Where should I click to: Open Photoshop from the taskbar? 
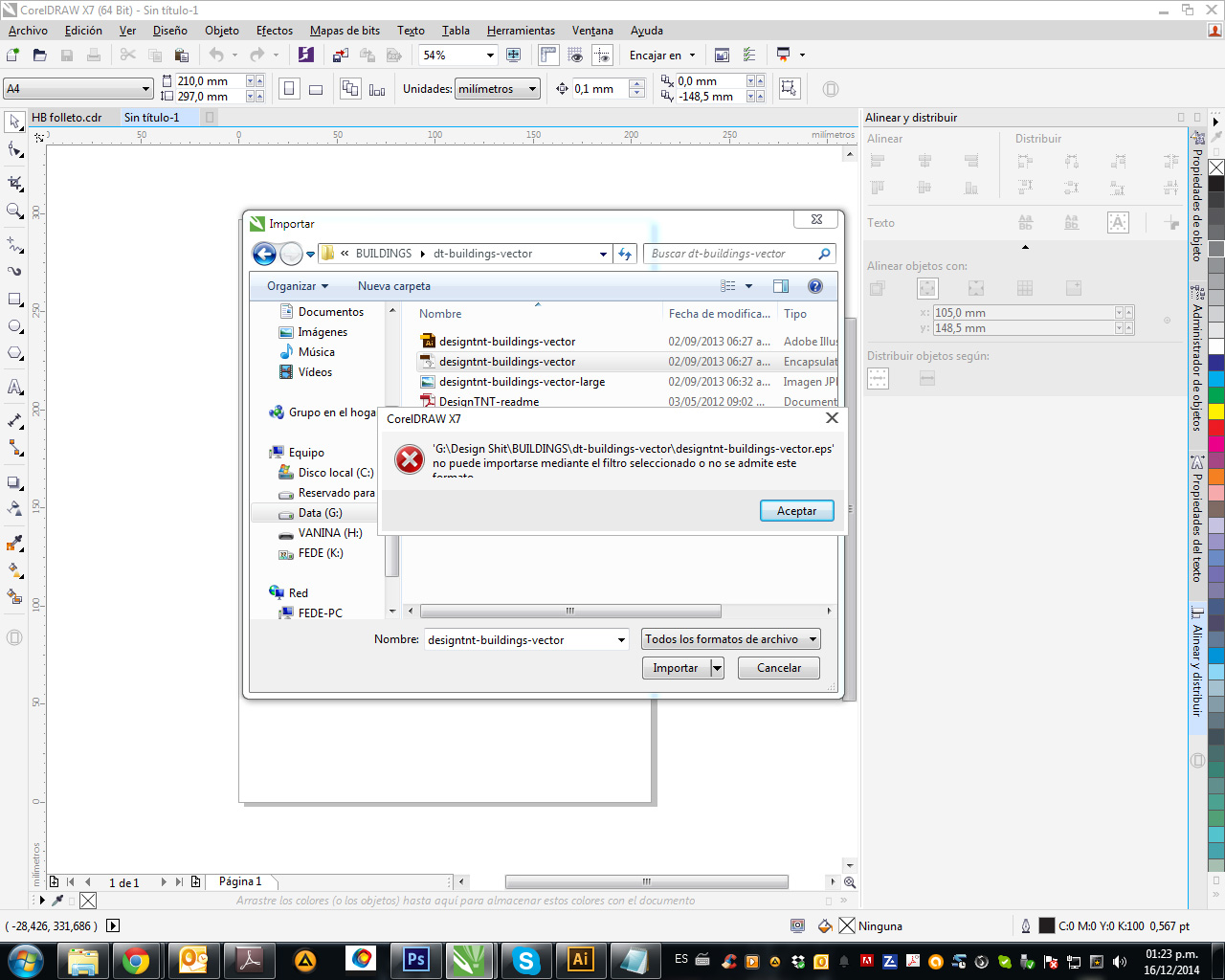point(415,960)
